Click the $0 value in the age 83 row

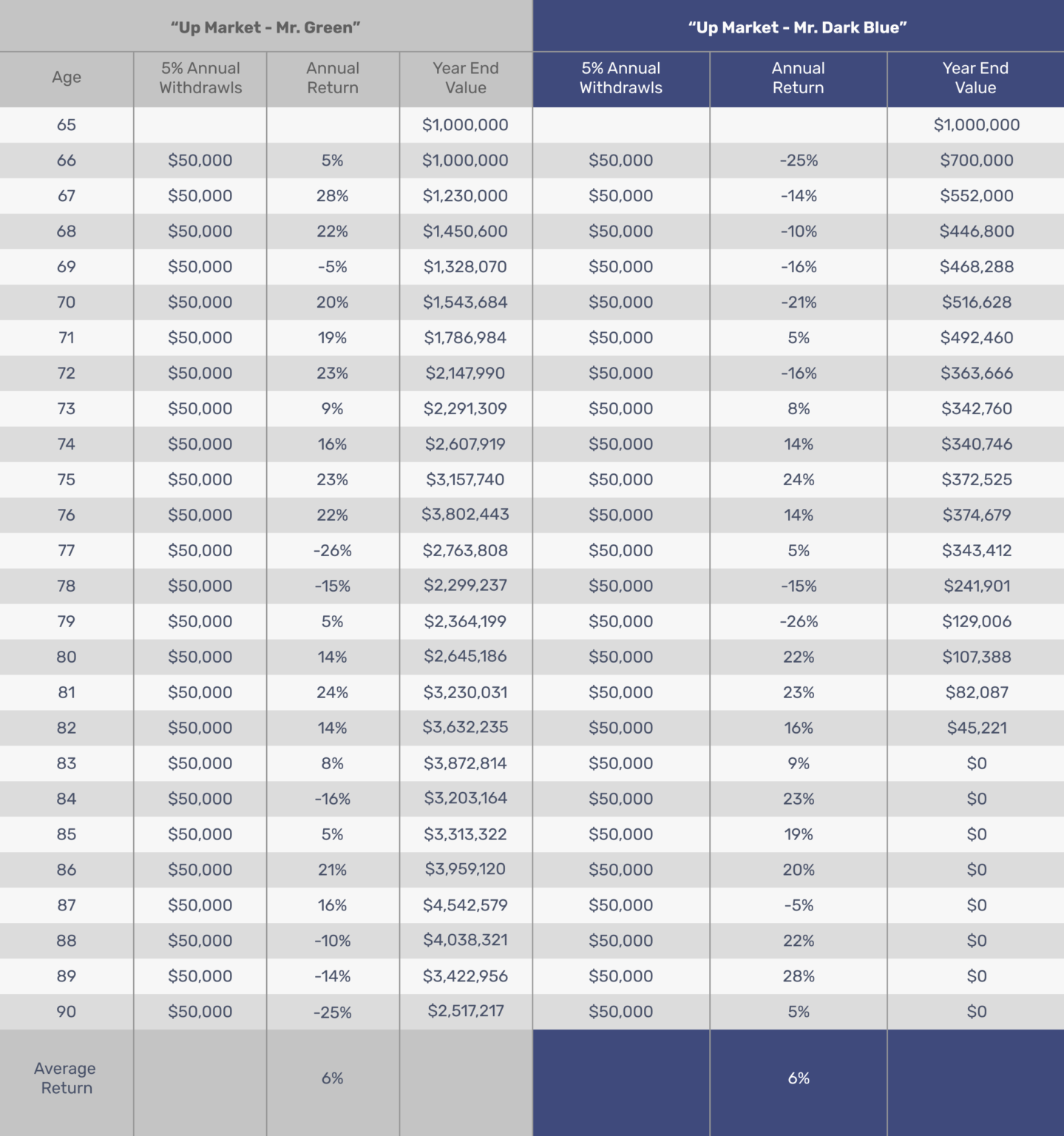(x=976, y=764)
